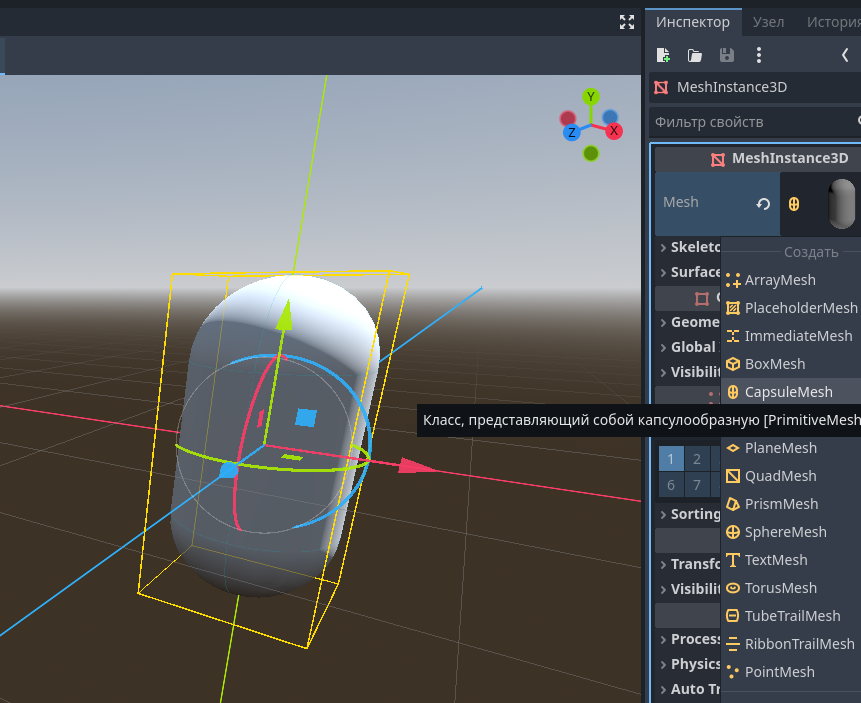Maximize the 3D viewport with expand icon

[627, 22]
